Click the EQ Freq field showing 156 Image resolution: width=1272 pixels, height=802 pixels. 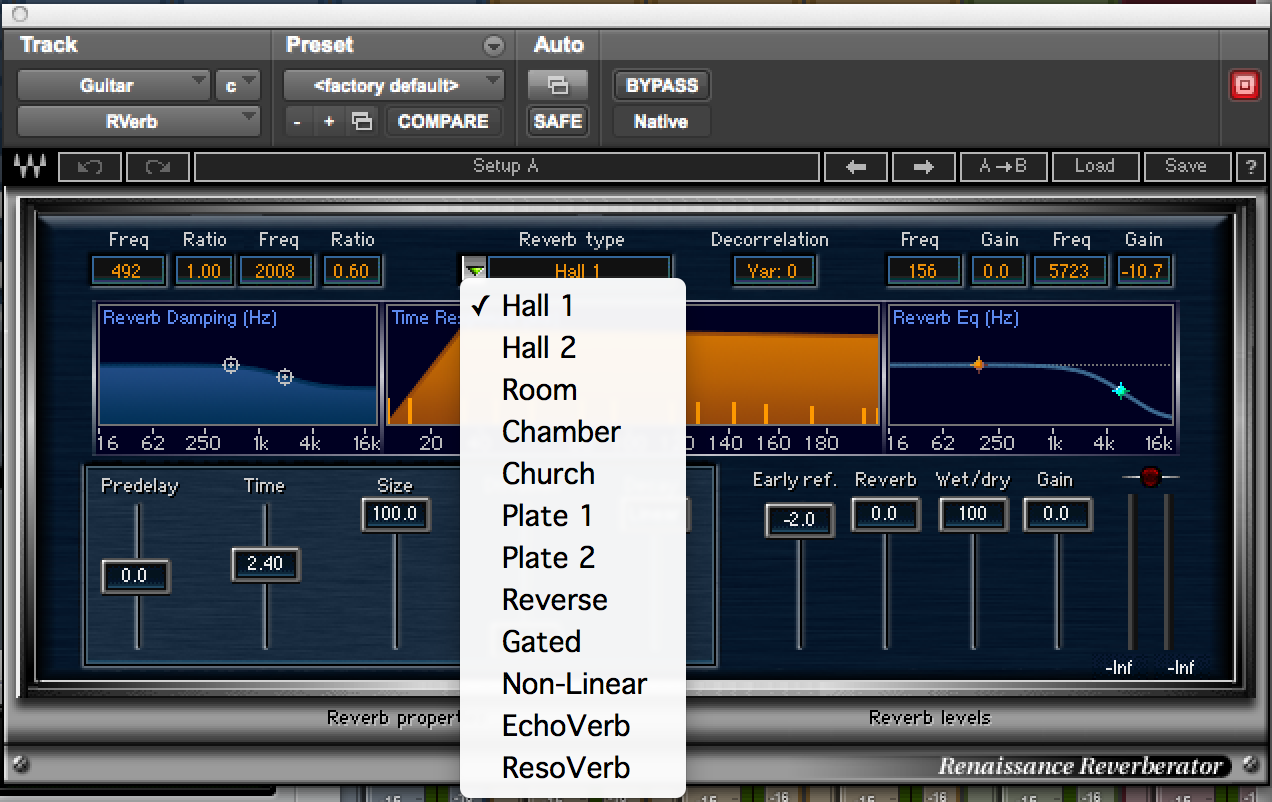click(924, 271)
